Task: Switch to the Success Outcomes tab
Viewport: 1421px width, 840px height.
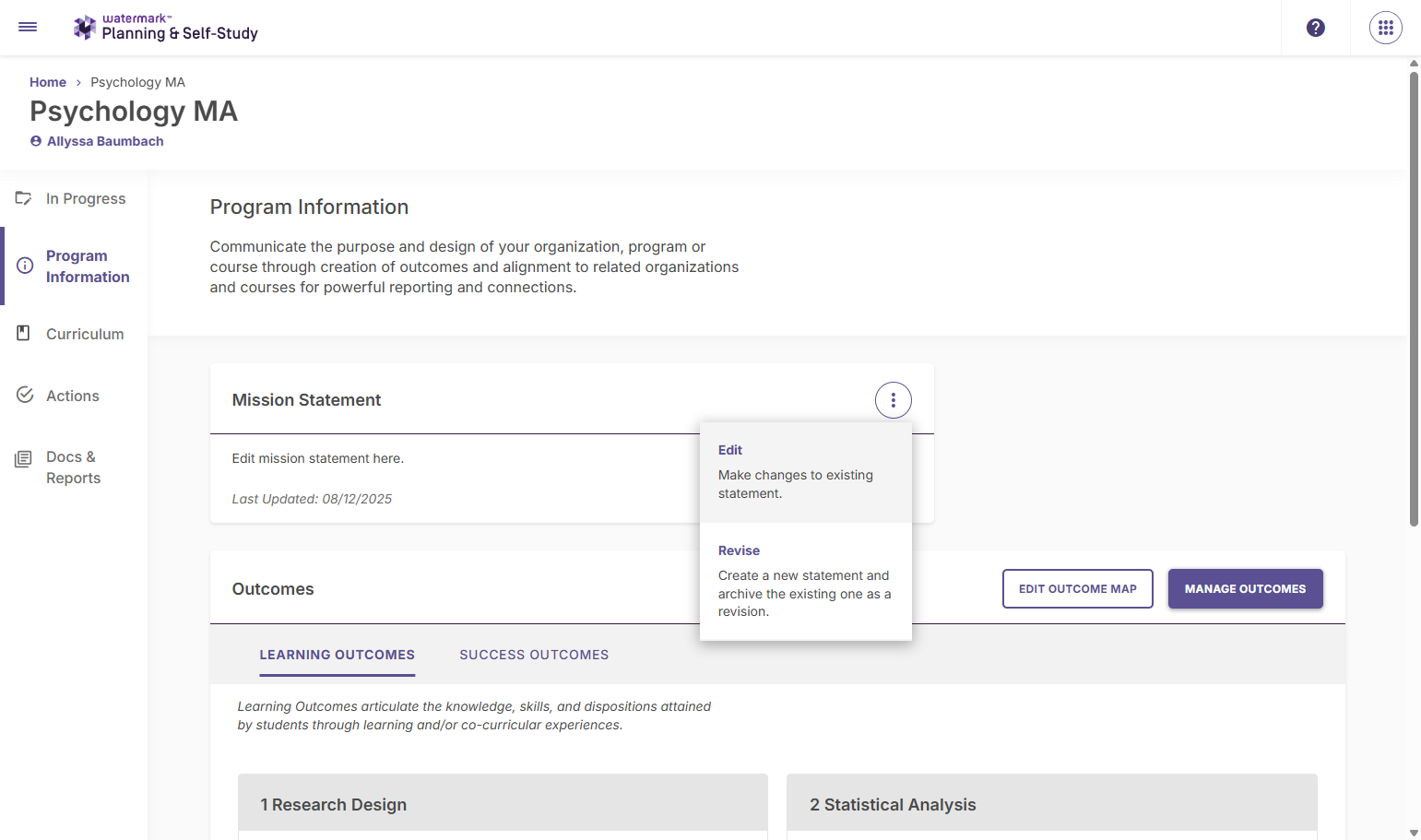Action: [534, 655]
